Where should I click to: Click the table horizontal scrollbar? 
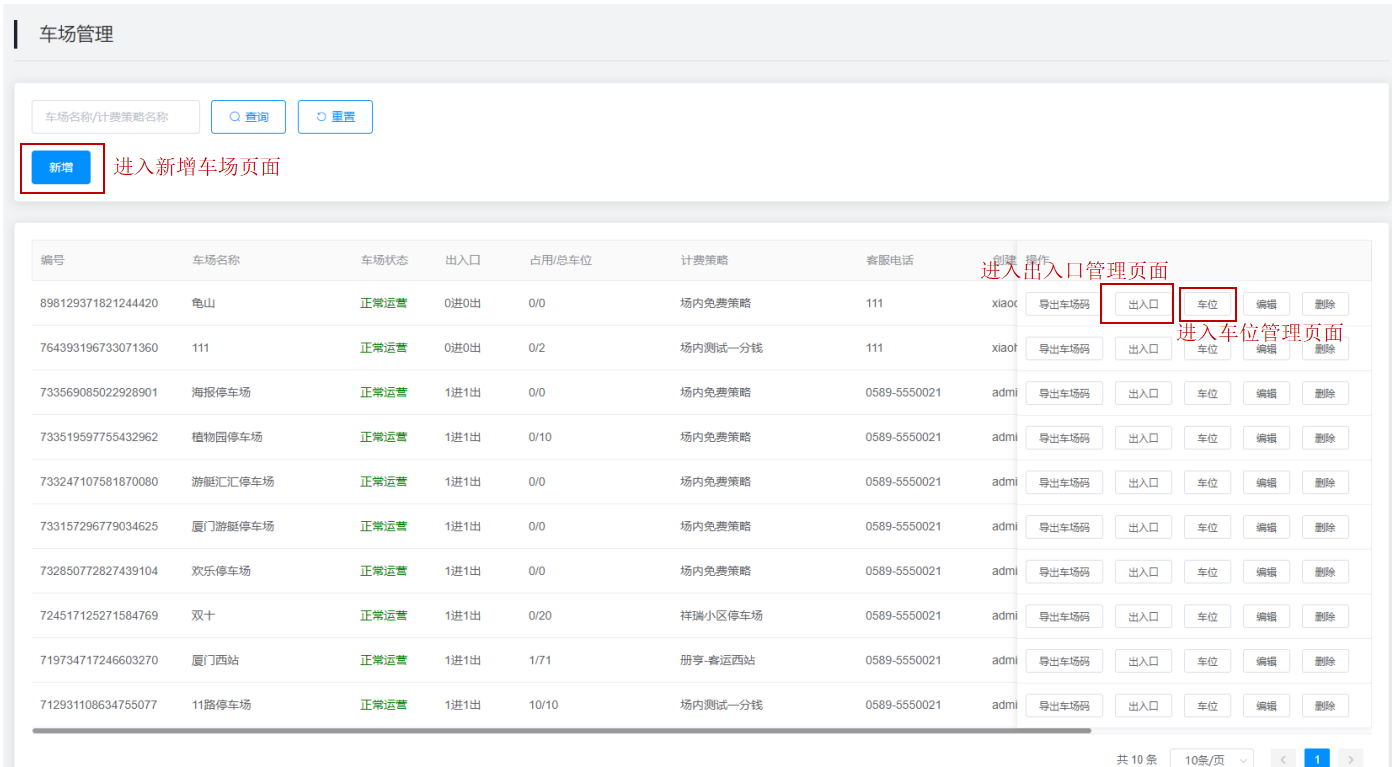pyautogui.click(x=560, y=731)
